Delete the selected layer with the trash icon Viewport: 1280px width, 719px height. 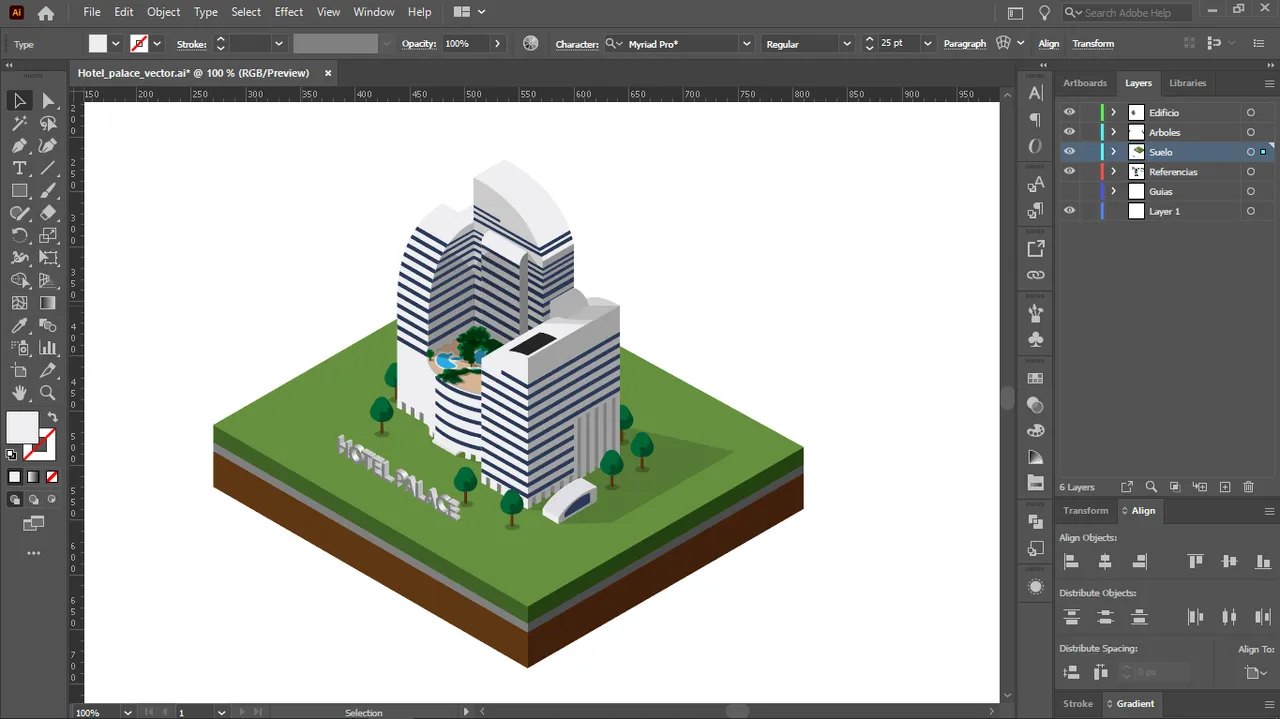1248,487
